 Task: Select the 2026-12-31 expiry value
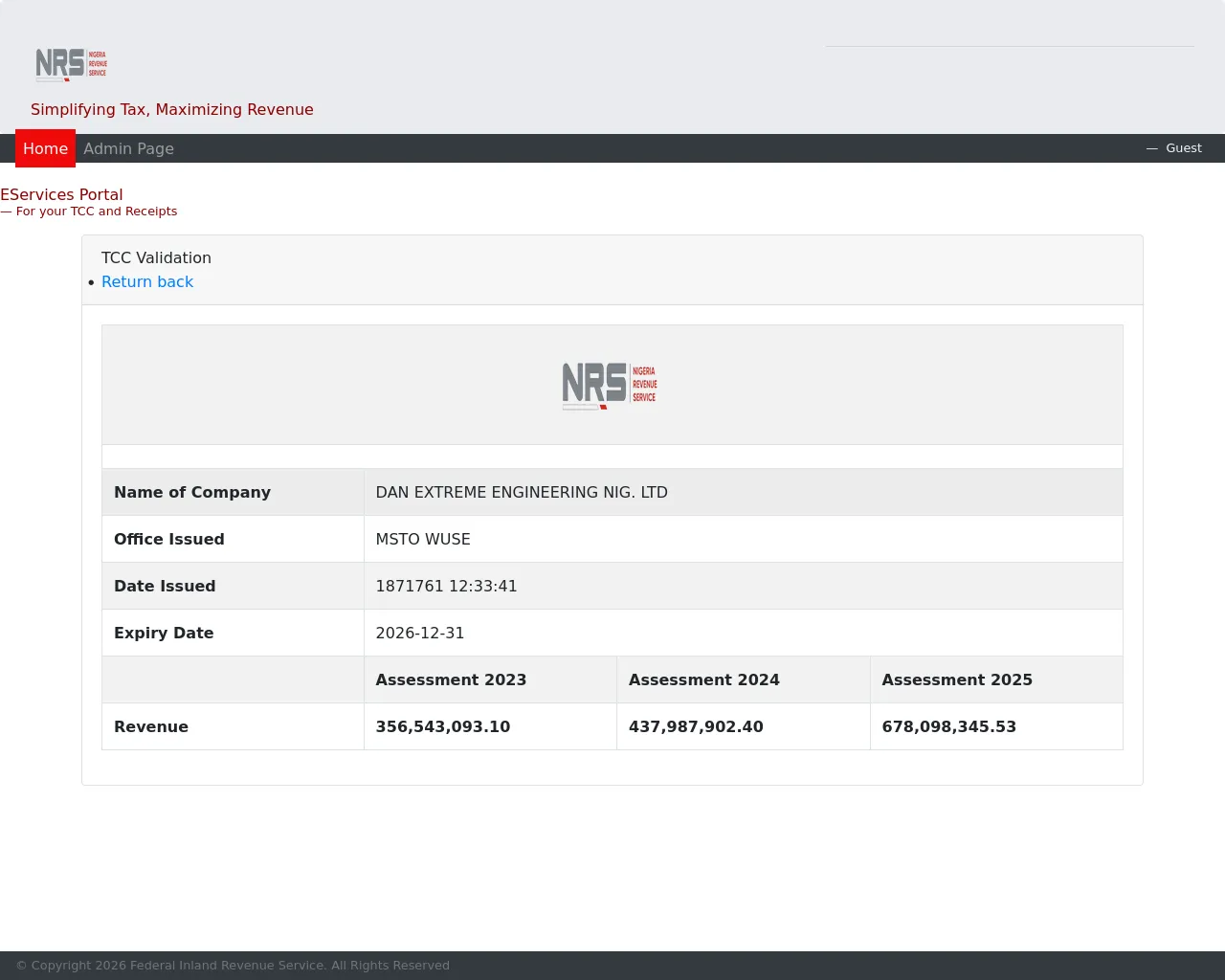420,633
